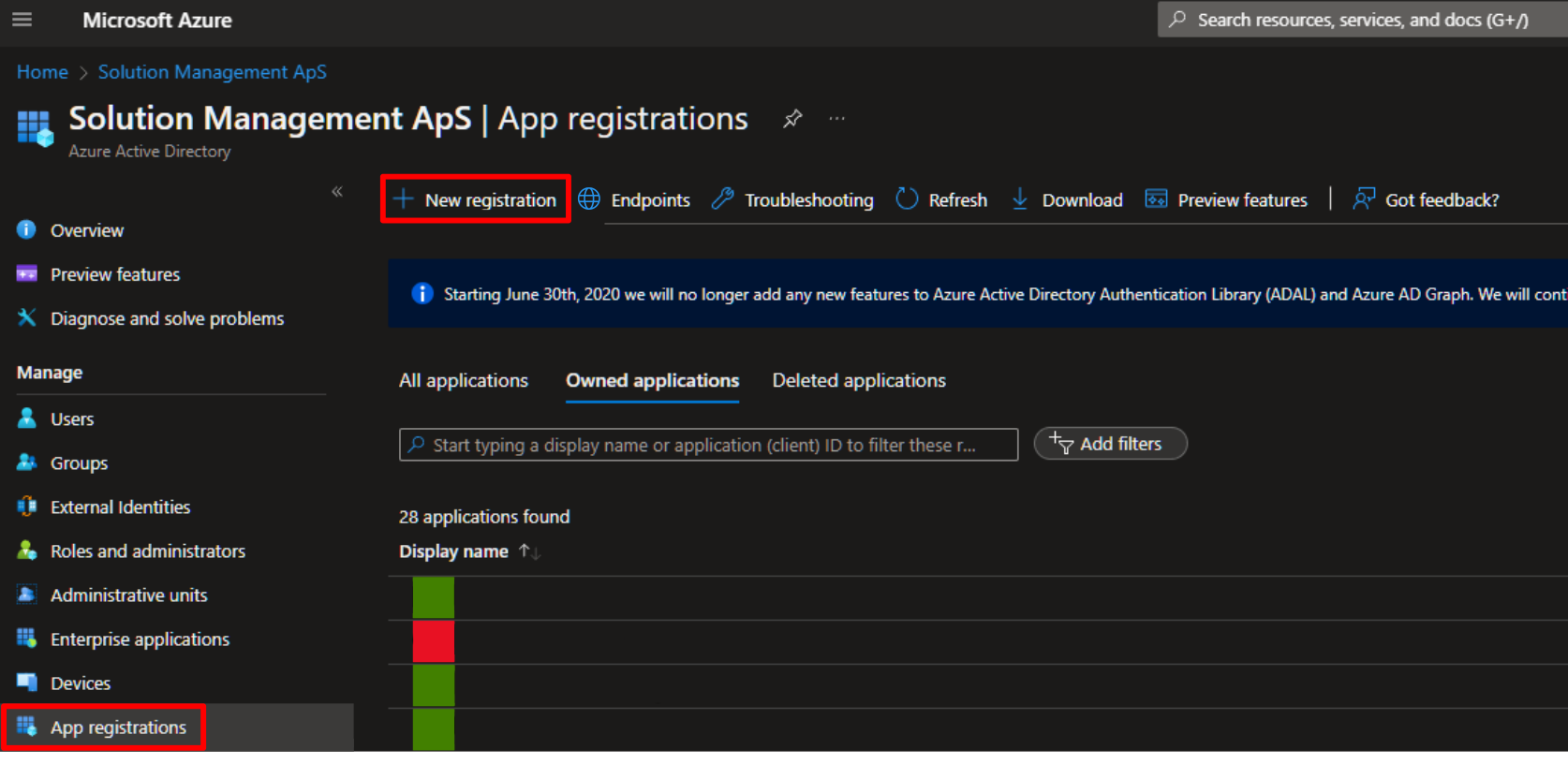Click the Administrative units icon

[x=27, y=594]
